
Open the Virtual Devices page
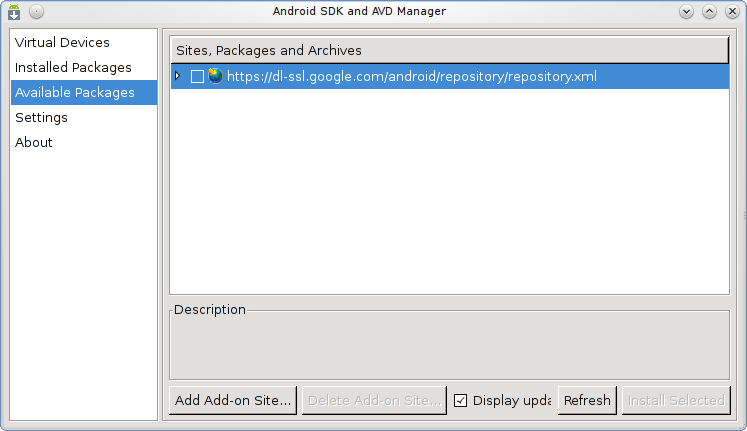coord(62,43)
